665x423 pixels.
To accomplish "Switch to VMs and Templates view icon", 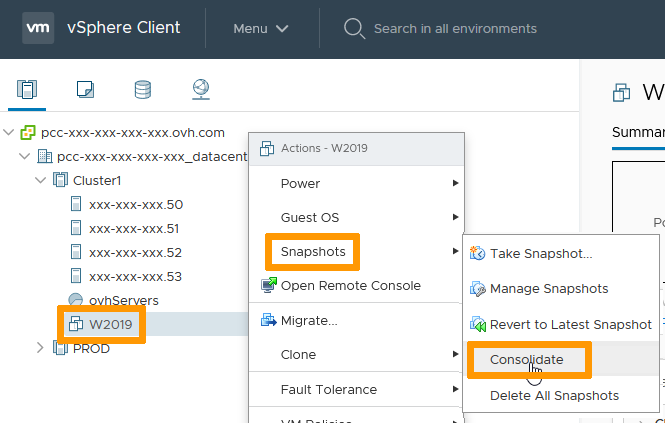I will pyautogui.click(x=85, y=90).
